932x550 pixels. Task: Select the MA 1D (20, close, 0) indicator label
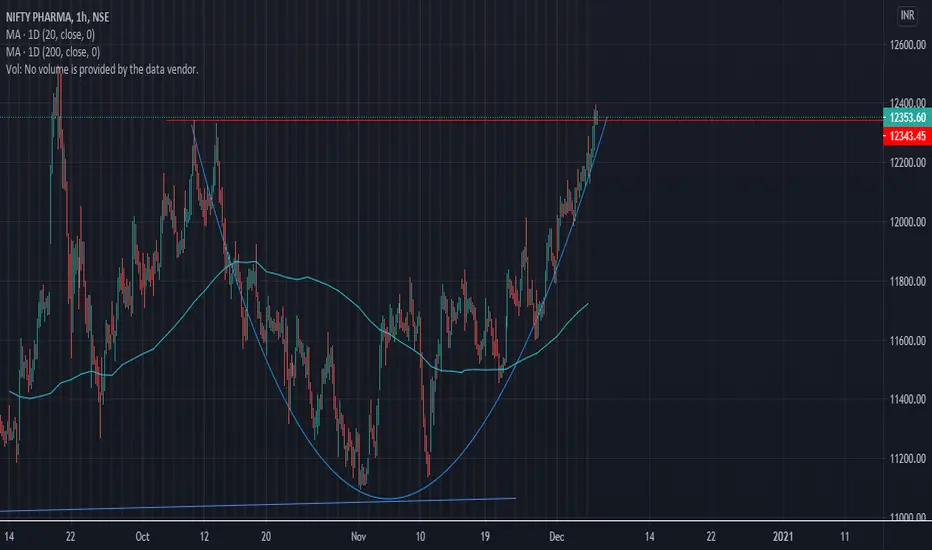point(50,34)
